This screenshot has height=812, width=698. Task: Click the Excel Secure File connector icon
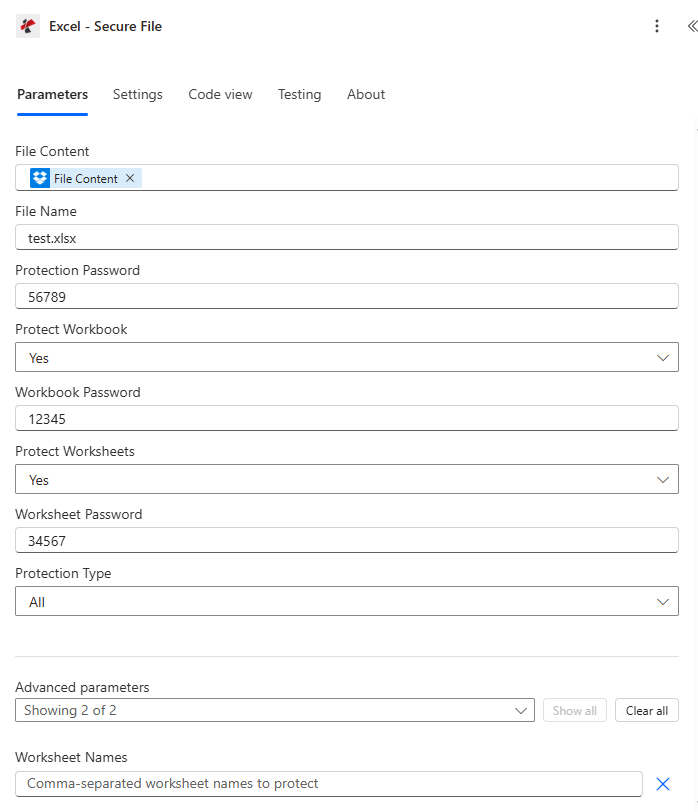28,26
